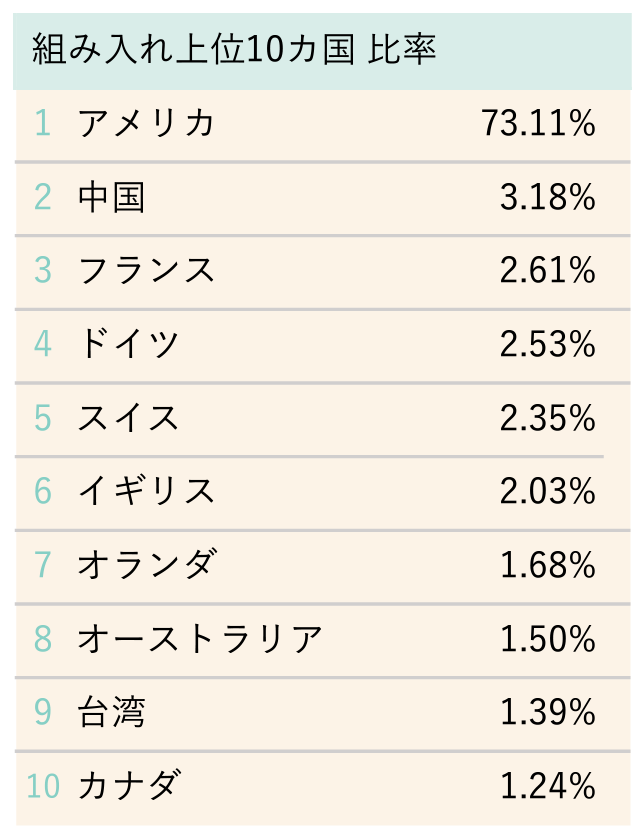632x830 pixels.
Task: Click the 1.50% percentage
Action: pos(547,638)
